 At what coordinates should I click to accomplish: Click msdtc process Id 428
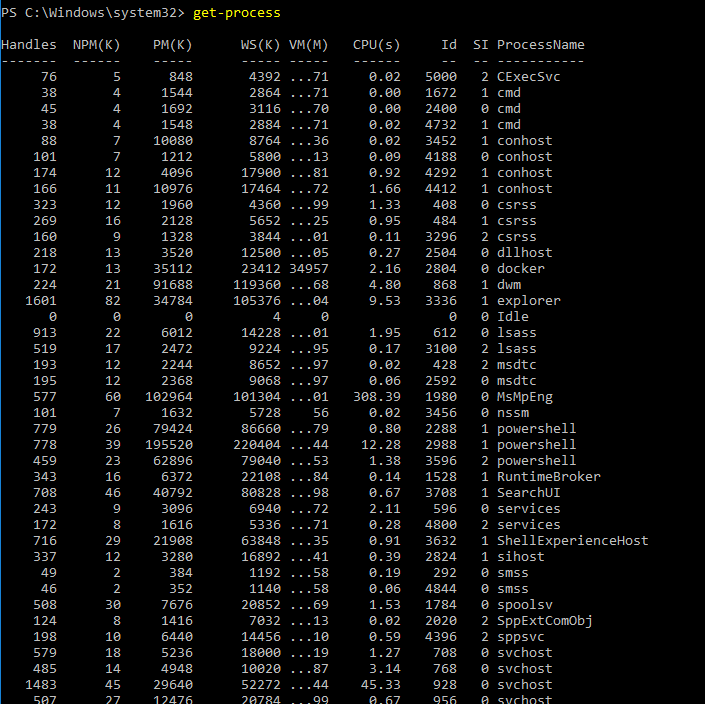pyautogui.click(x=445, y=365)
